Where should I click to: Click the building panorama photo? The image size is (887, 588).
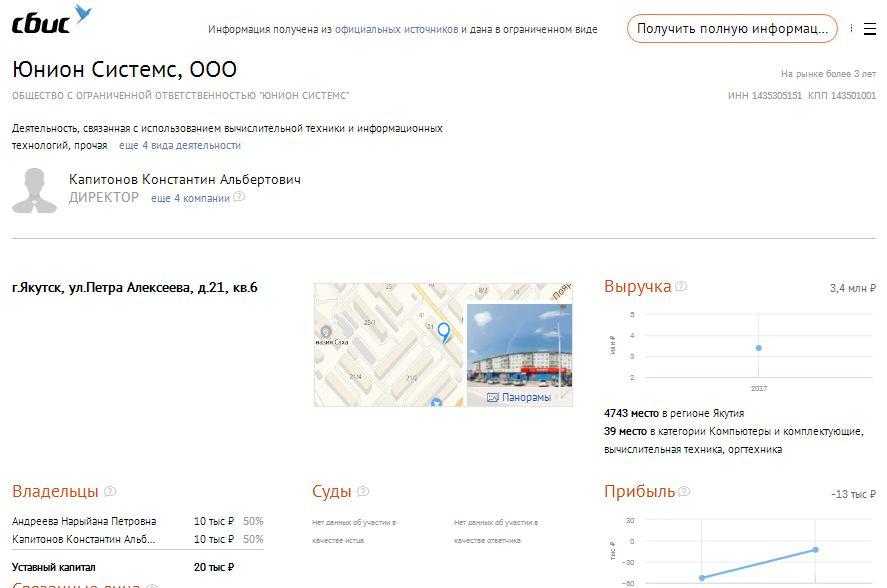pyautogui.click(x=519, y=345)
